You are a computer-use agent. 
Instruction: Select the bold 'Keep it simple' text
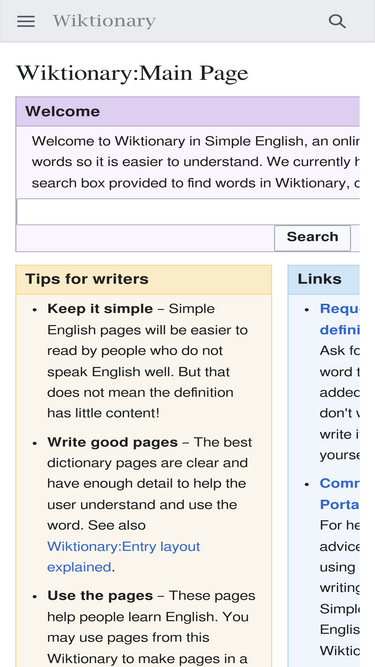pos(100,308)
